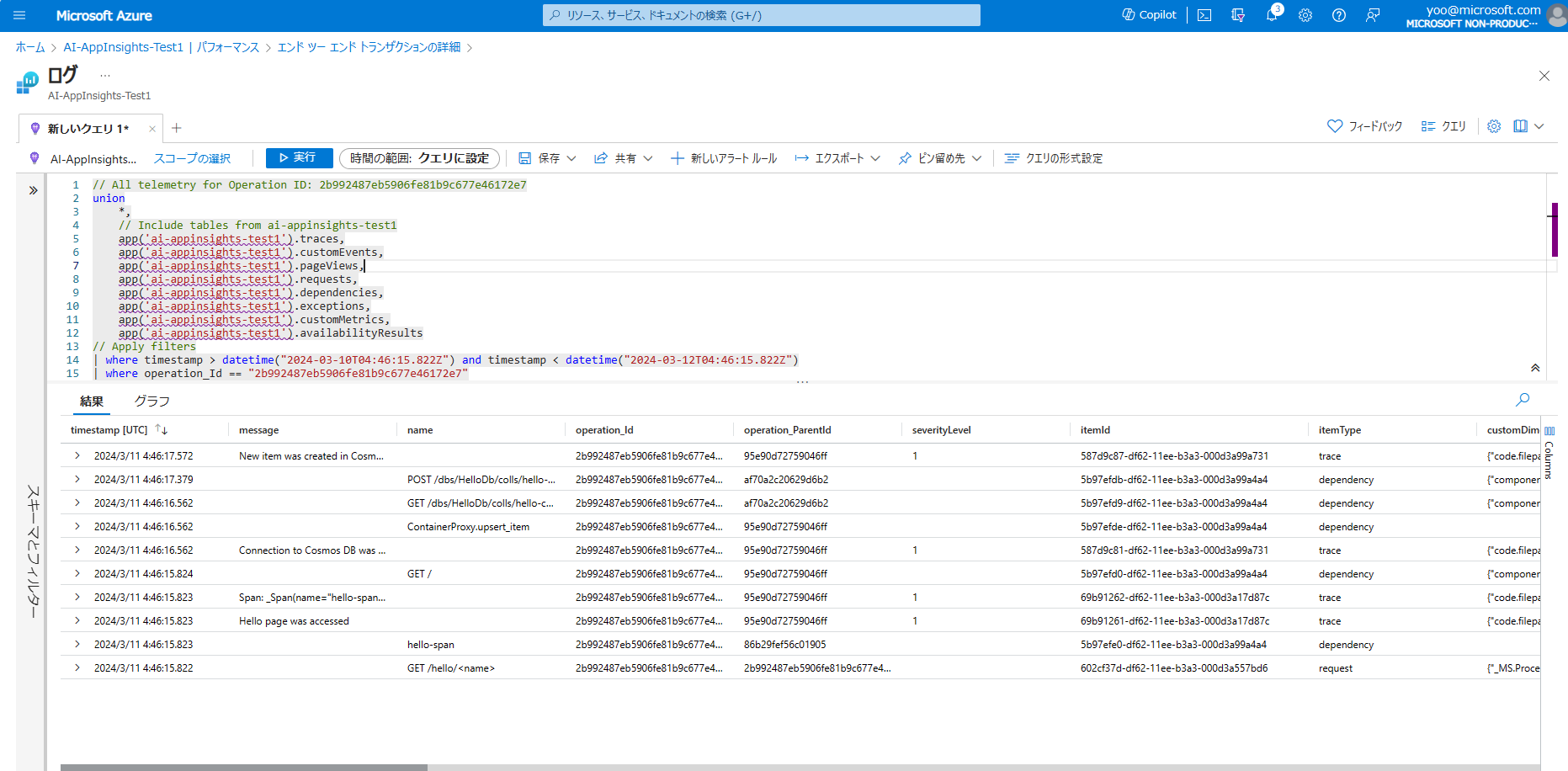Expand the first result row chevron
This screenshot has width=1568, height=771.
[x=77, y=455]
